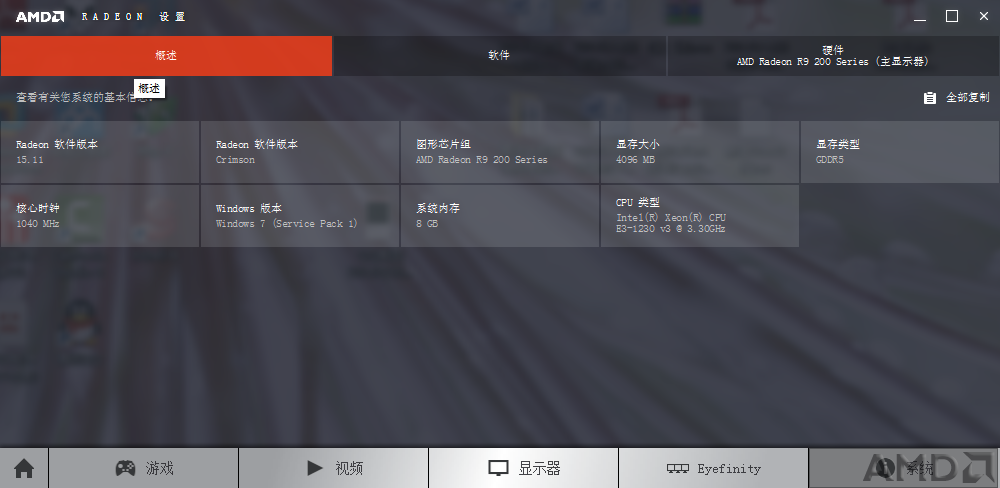This screenshot has width=1000, height=488.
Task: Open the 系统 section
Action: [903, 468]
